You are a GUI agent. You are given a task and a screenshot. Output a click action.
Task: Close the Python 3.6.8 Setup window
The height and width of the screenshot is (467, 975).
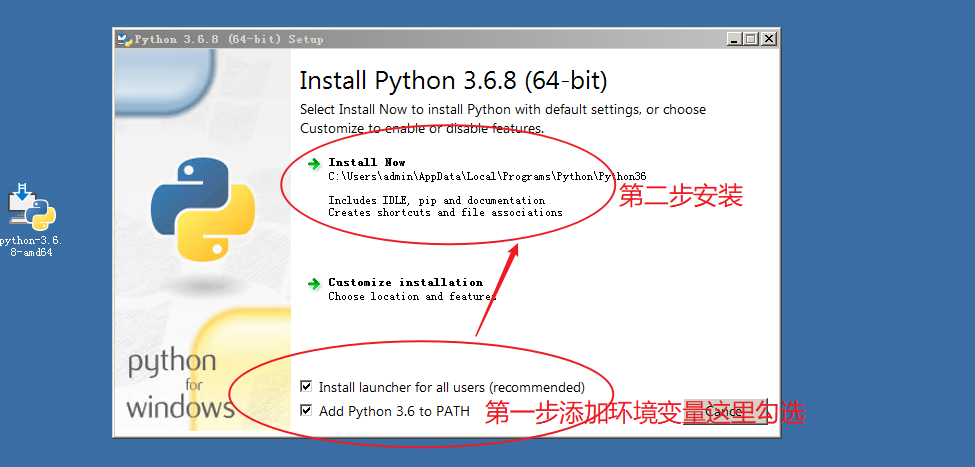tap(769, 39)
